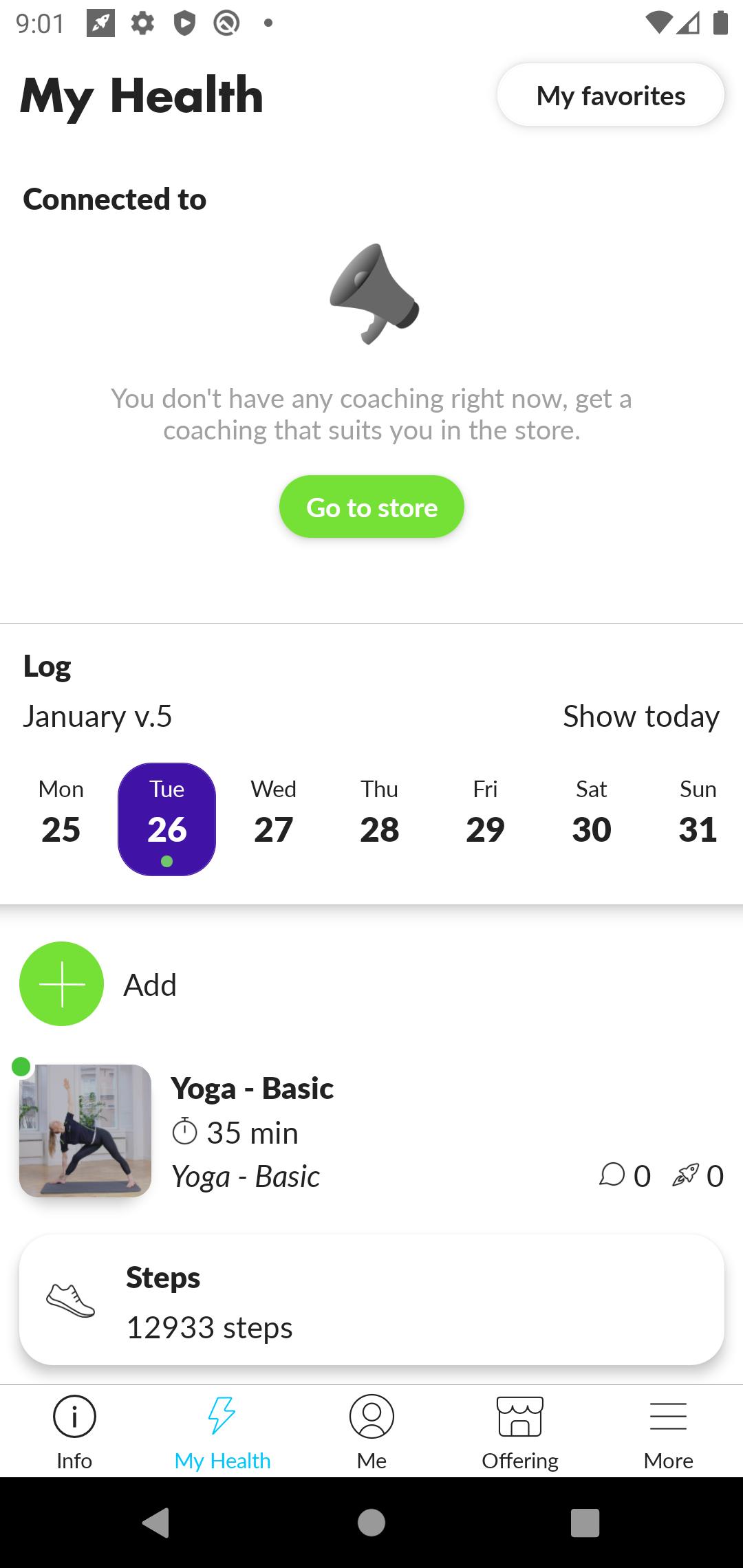This screenshot has height=1568, width=743.
Task: Click the Go to store button
Action: 371,507
